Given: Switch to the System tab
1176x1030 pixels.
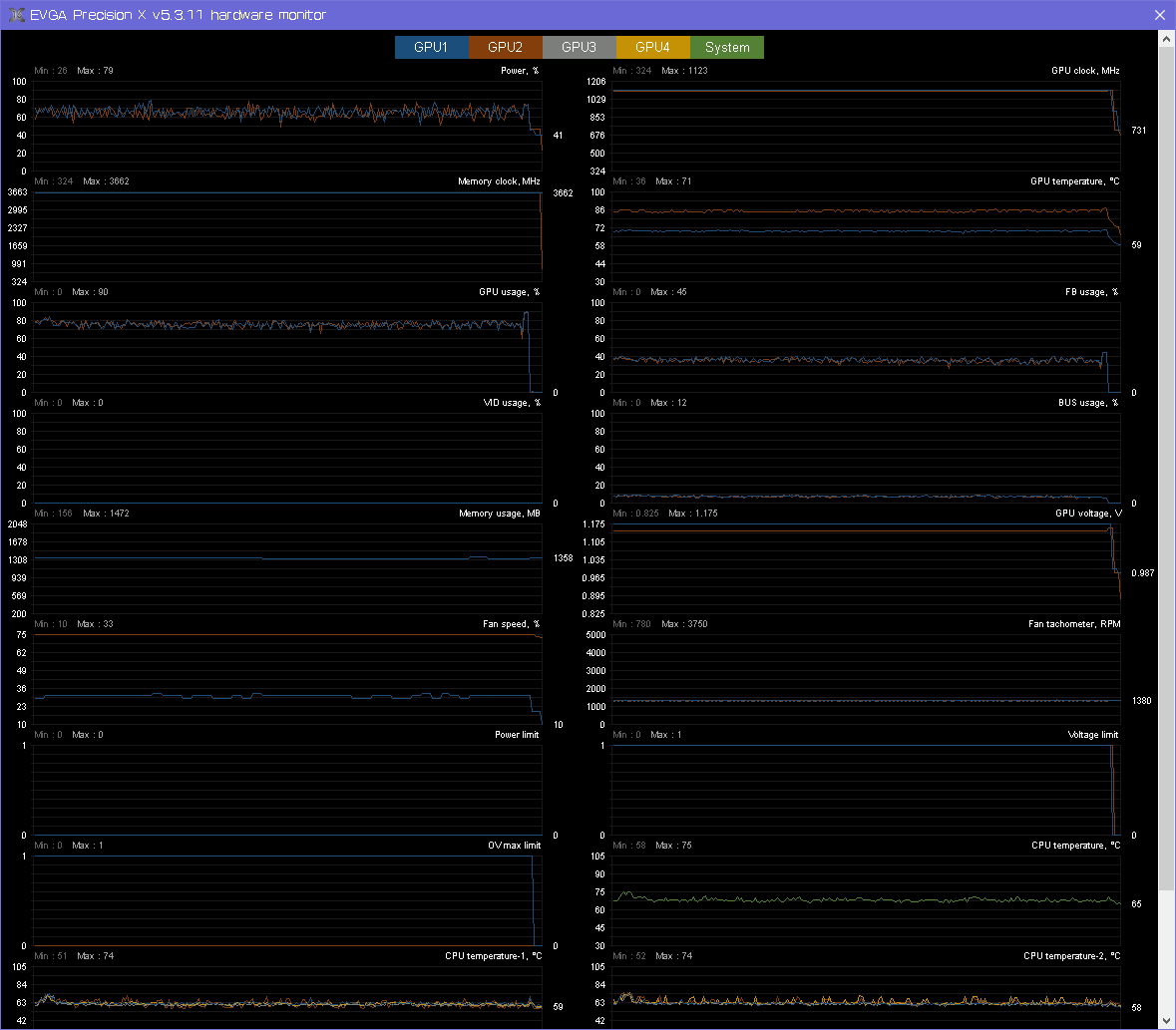Looking at the screenshot, I should coord(727,47).
